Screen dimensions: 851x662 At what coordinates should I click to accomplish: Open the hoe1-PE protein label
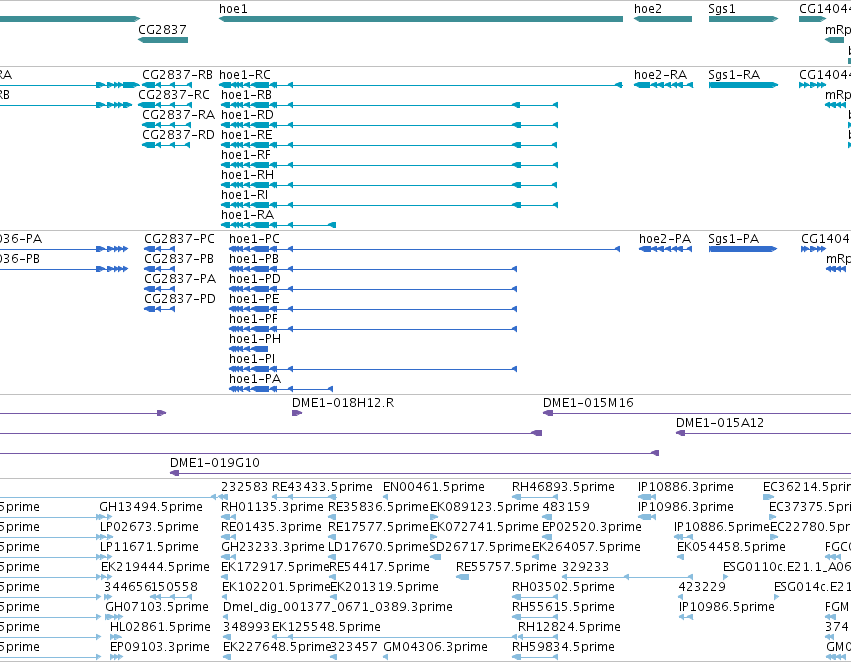[254, 299]
